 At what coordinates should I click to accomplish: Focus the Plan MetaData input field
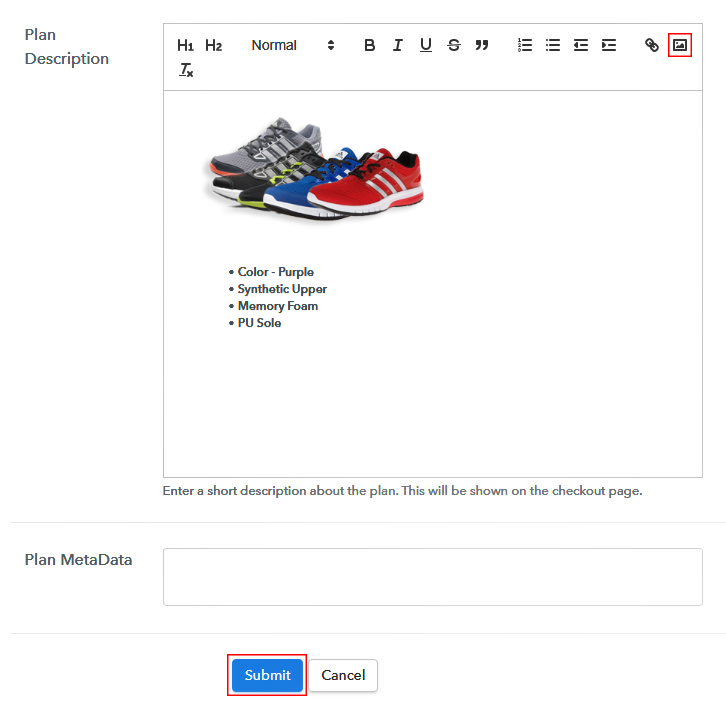point(432,577)
